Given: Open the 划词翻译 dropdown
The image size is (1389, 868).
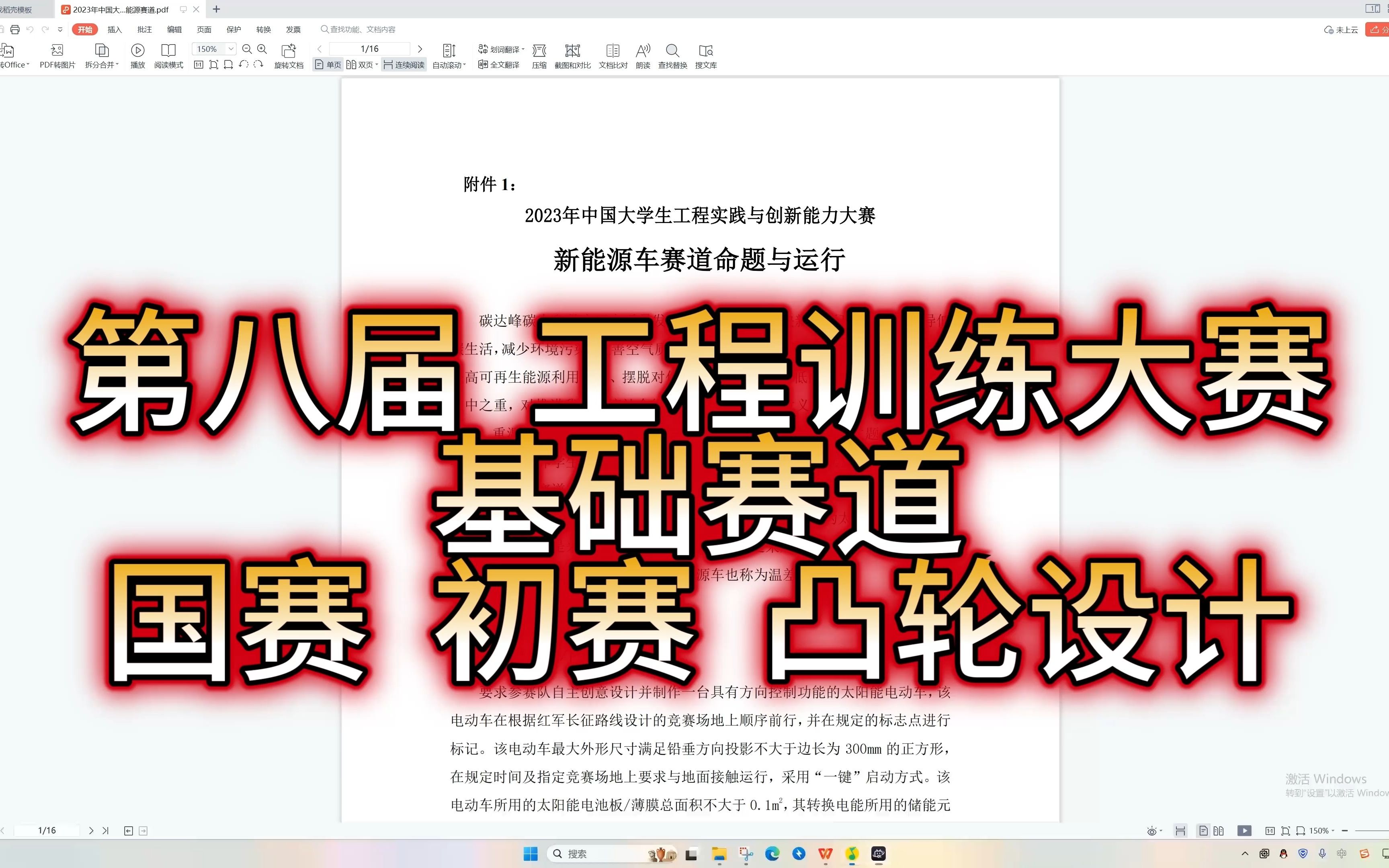Looking at the screenshot, I should (x=502, y=49).
